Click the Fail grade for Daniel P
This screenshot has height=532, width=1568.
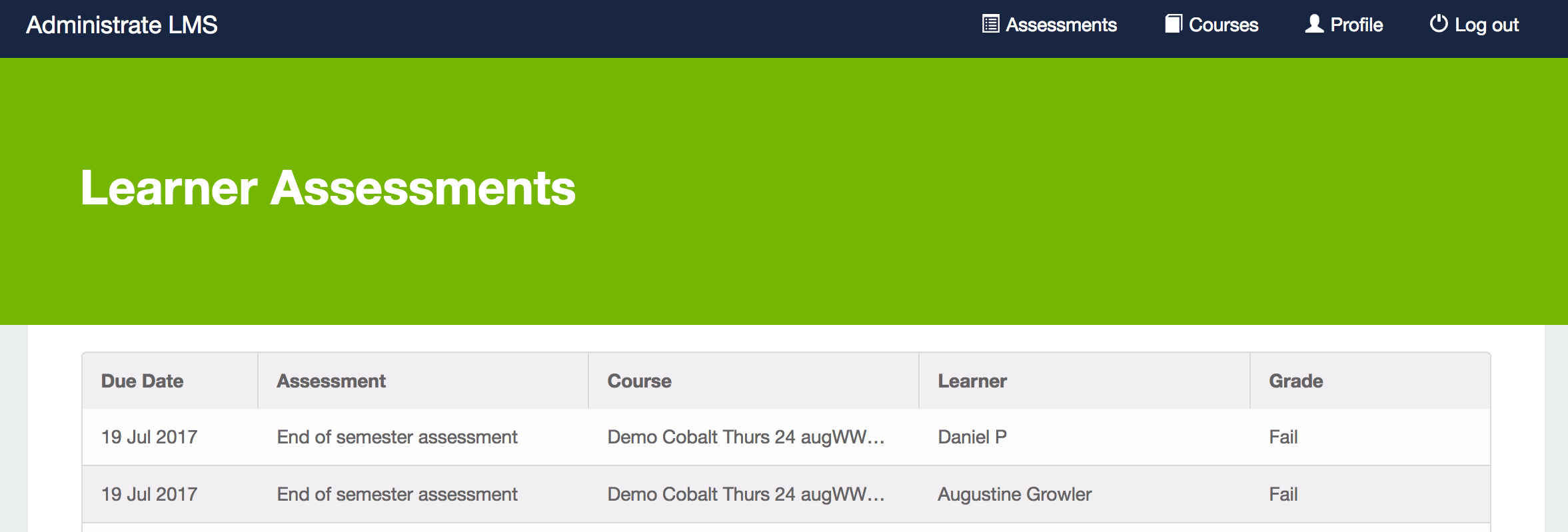pos(1283,437)
